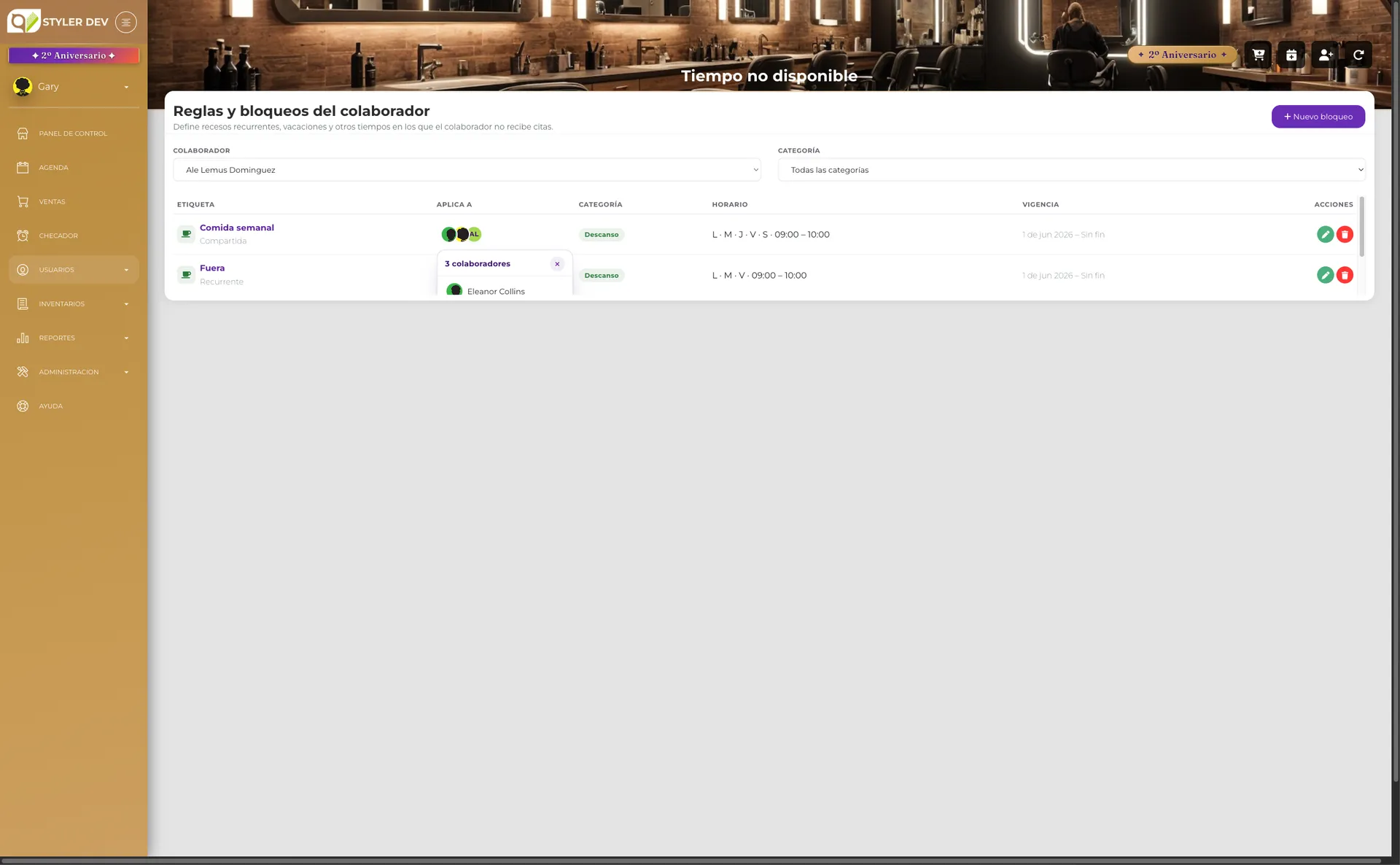Viewport: 1400px width, 865px height.
Task: Click schedule text L · M · J · V · S · 09:00 – 10:00
Action: 771,235
